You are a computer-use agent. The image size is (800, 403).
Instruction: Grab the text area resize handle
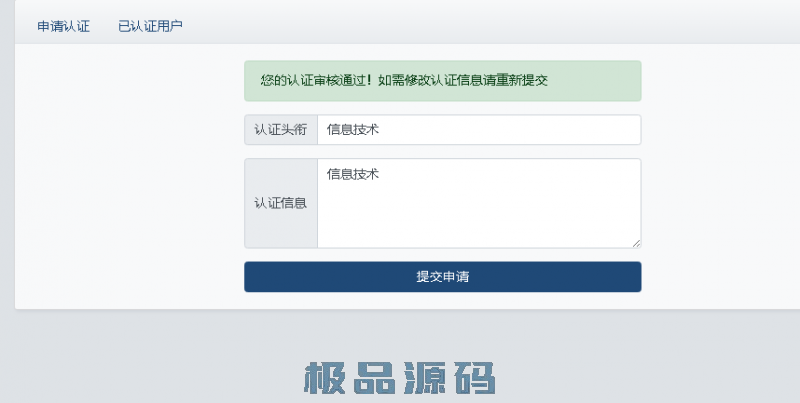click(x=635, y=242)
